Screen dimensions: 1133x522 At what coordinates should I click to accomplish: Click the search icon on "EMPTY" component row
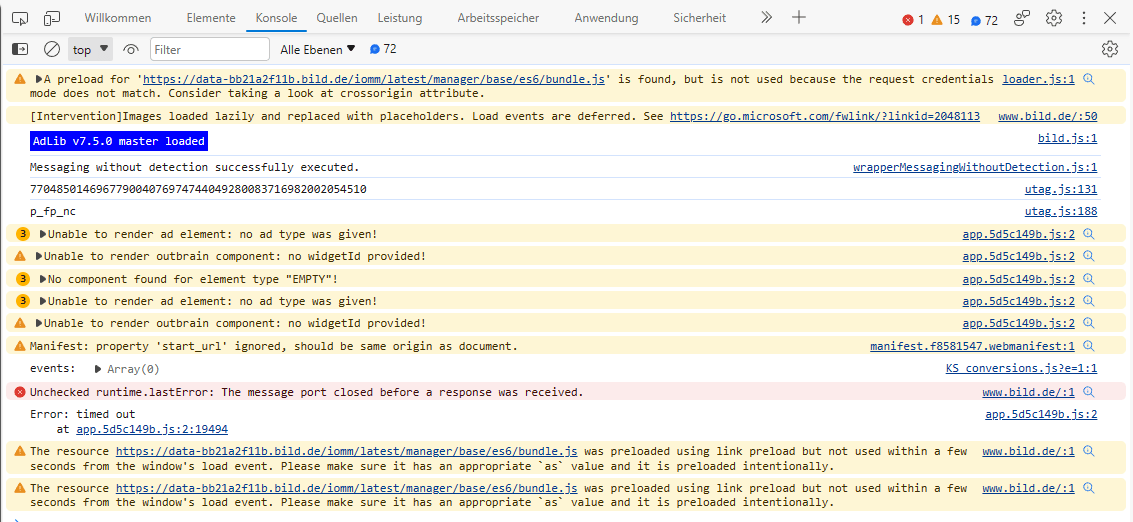coord(1089,279)
